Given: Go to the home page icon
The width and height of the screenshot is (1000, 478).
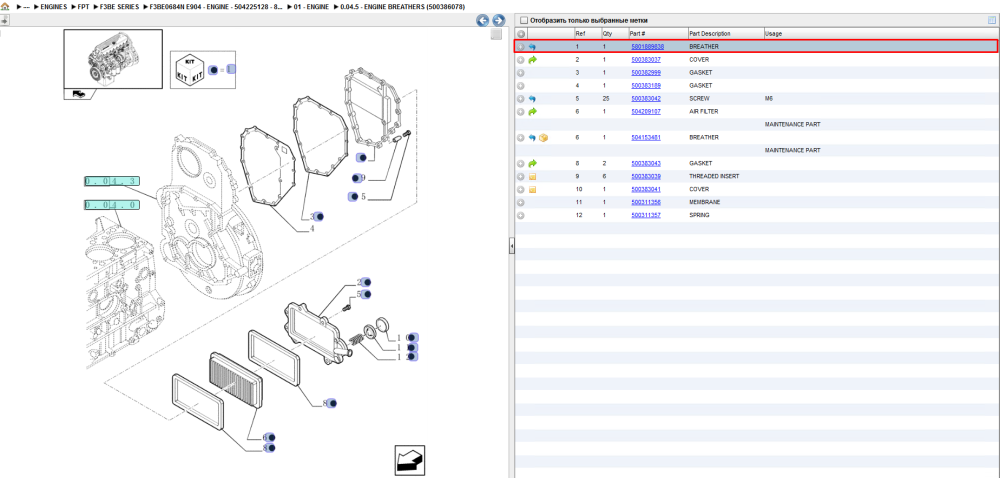Looking at the screenshot, I should click(x=5, y=6).
